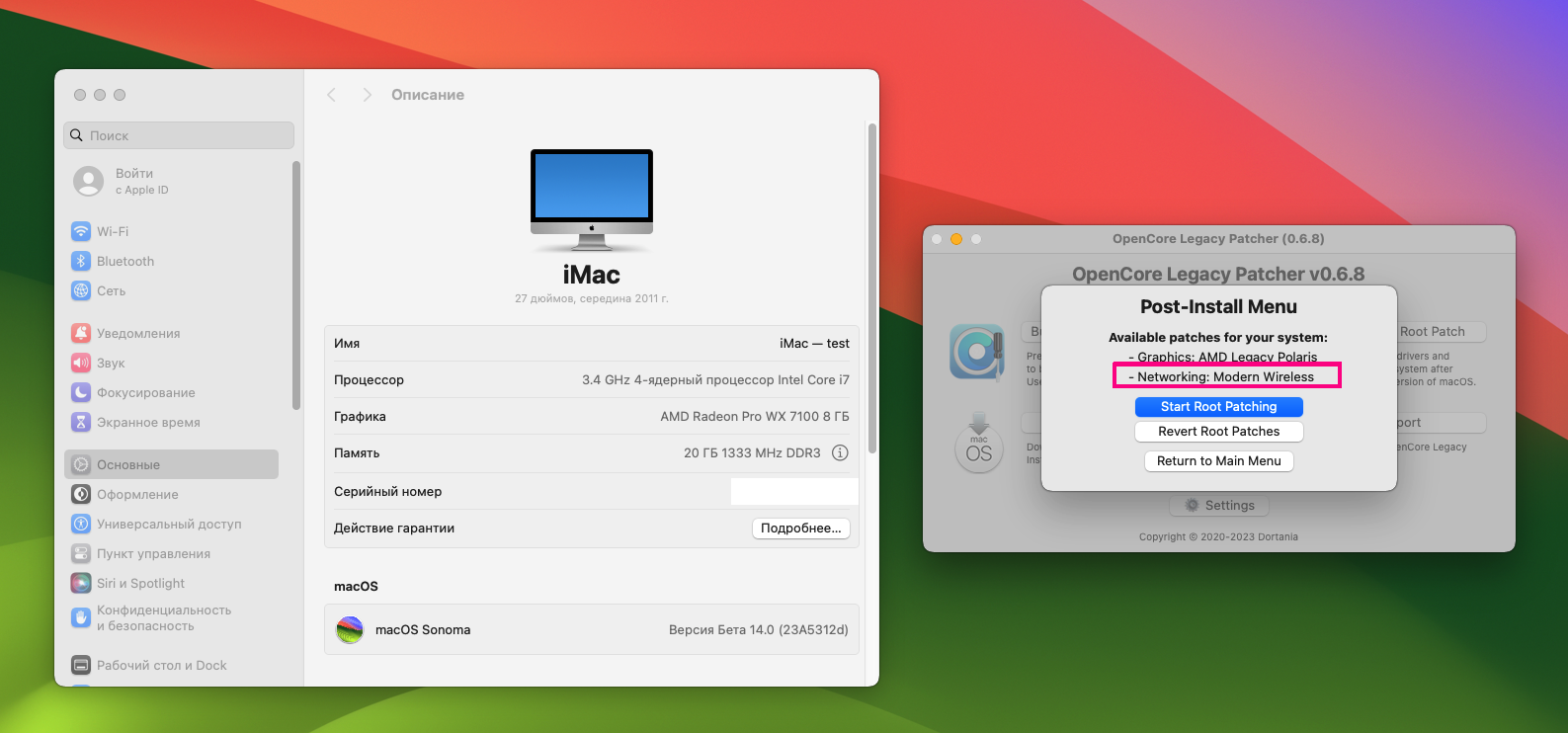The image size is (1568, 733).
Task: Click the OpenCore Legacy Patcher (0.6.8) title bar
Action: pos(1218,239)
